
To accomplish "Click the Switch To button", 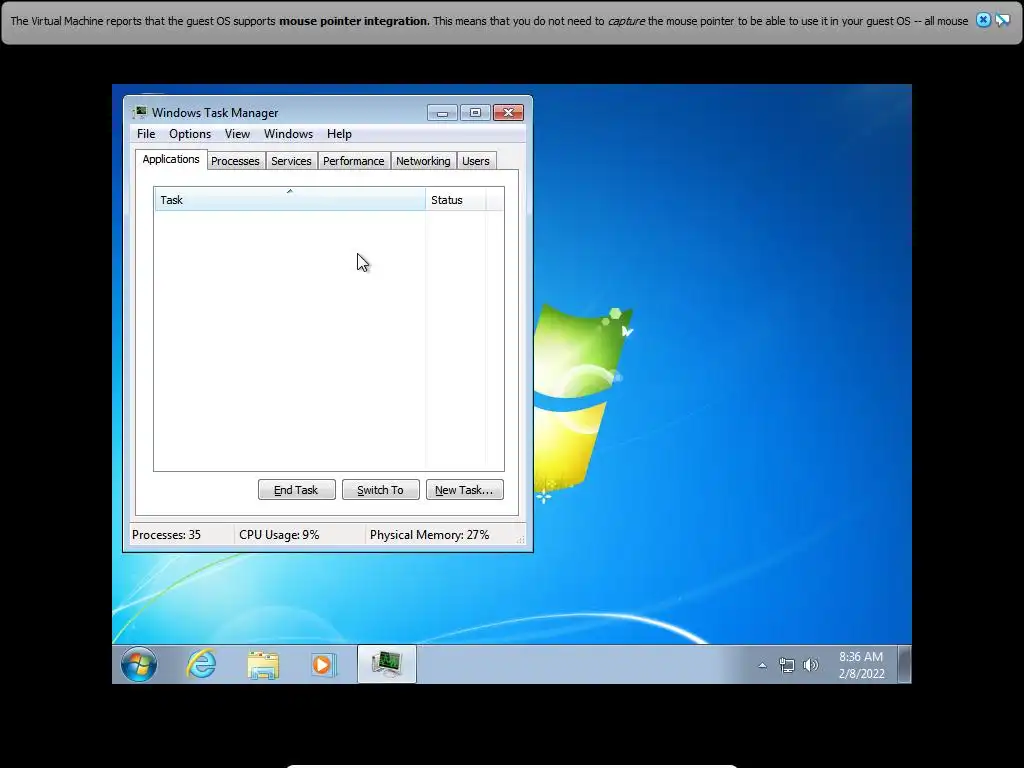I will tap(381, 490).
